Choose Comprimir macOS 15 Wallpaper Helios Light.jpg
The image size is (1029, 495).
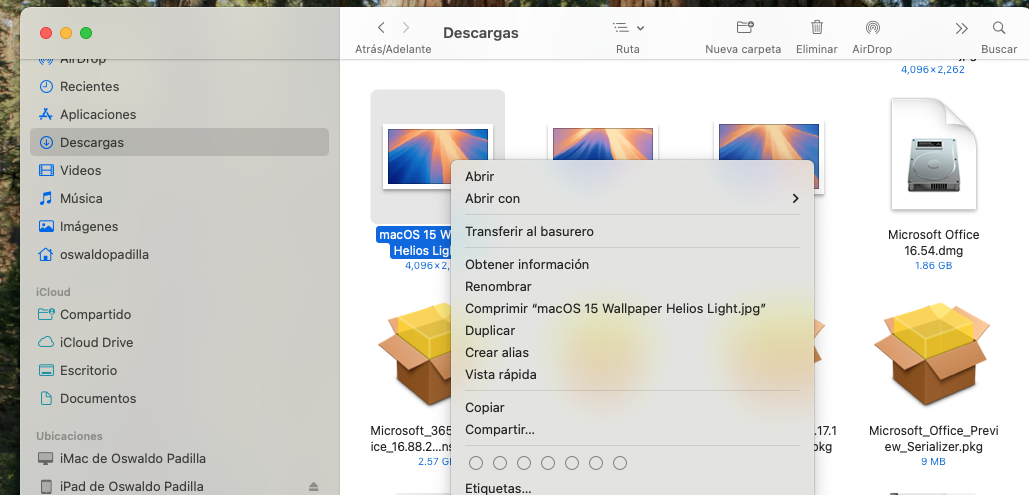[x=633, y=309]
